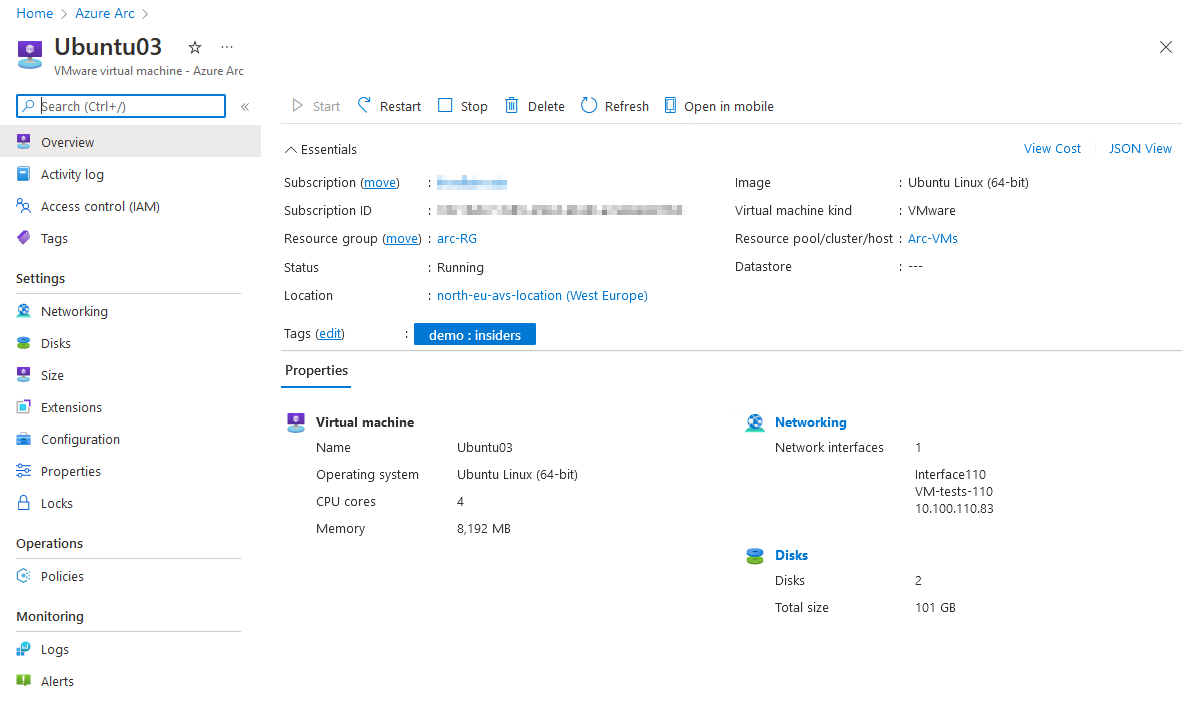Click the Ubuntu03 VM resource icon
The height and width of the screenshot is (703, 1194).
[x=30, y=55]
